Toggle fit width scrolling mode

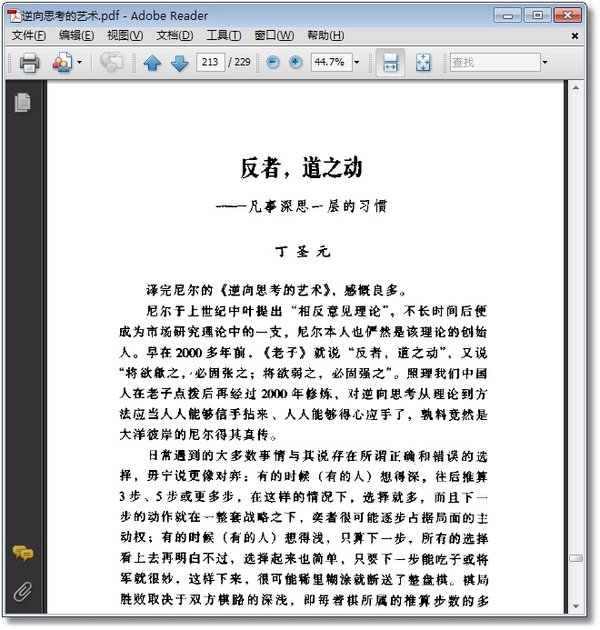click(390, 62)
